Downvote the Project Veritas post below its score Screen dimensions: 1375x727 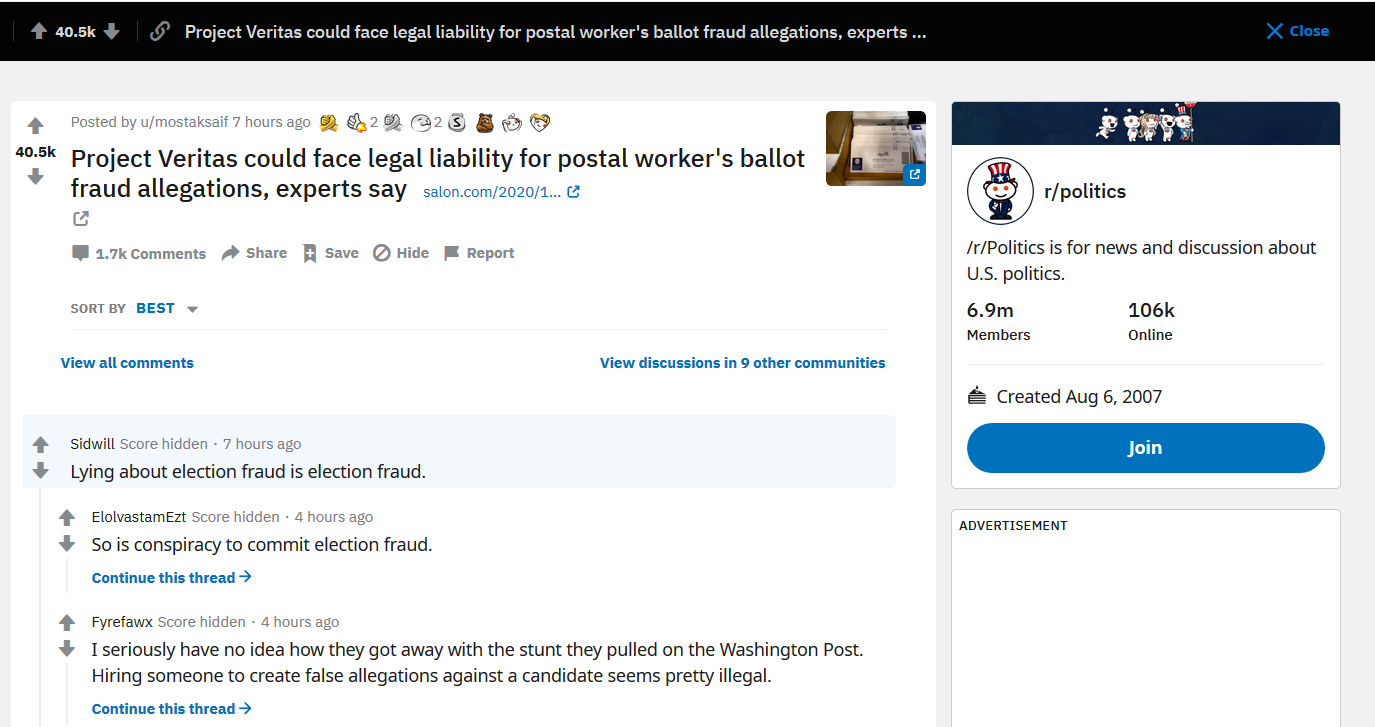36,177
